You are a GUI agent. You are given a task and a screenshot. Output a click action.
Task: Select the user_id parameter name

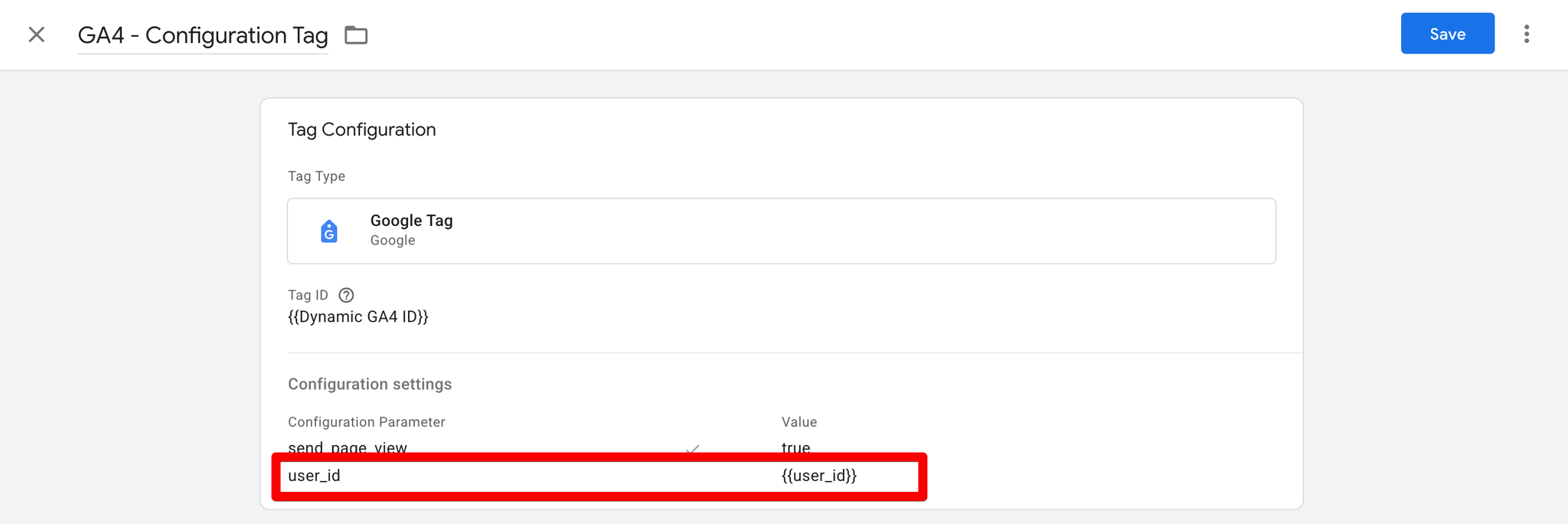314,476
